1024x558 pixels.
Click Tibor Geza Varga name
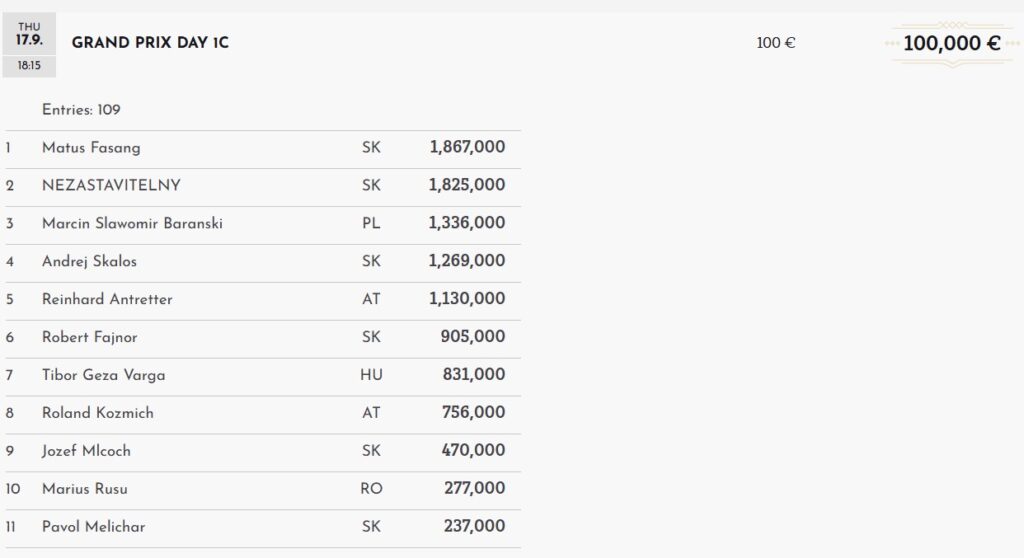click(x=103, y=375)
